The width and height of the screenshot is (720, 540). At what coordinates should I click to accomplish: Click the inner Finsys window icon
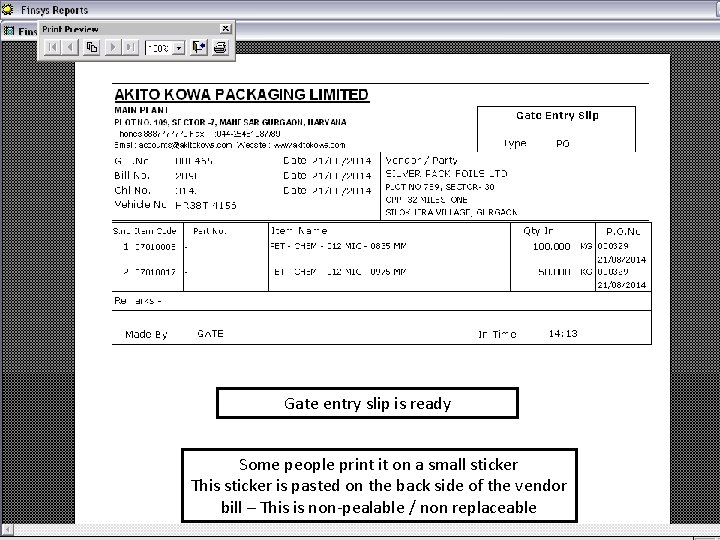point(9,31)
